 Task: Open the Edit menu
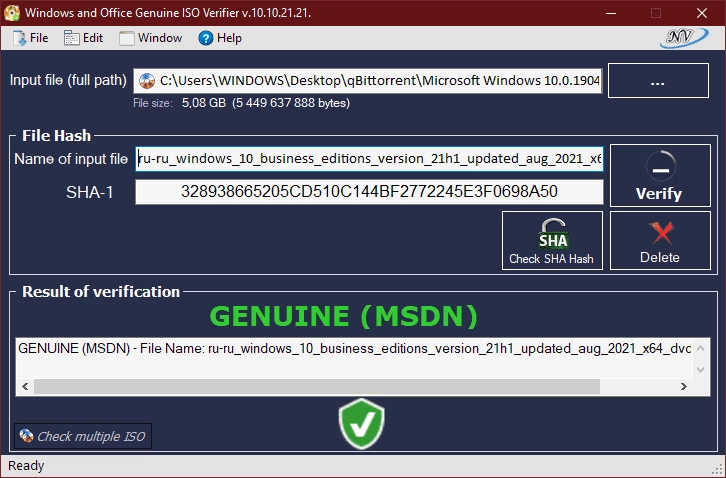click(83, 38)
